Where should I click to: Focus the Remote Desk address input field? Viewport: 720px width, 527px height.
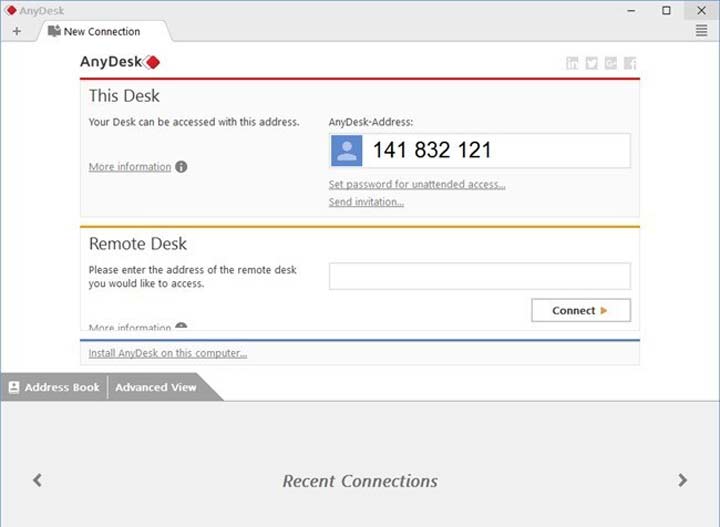click(480, 276)
